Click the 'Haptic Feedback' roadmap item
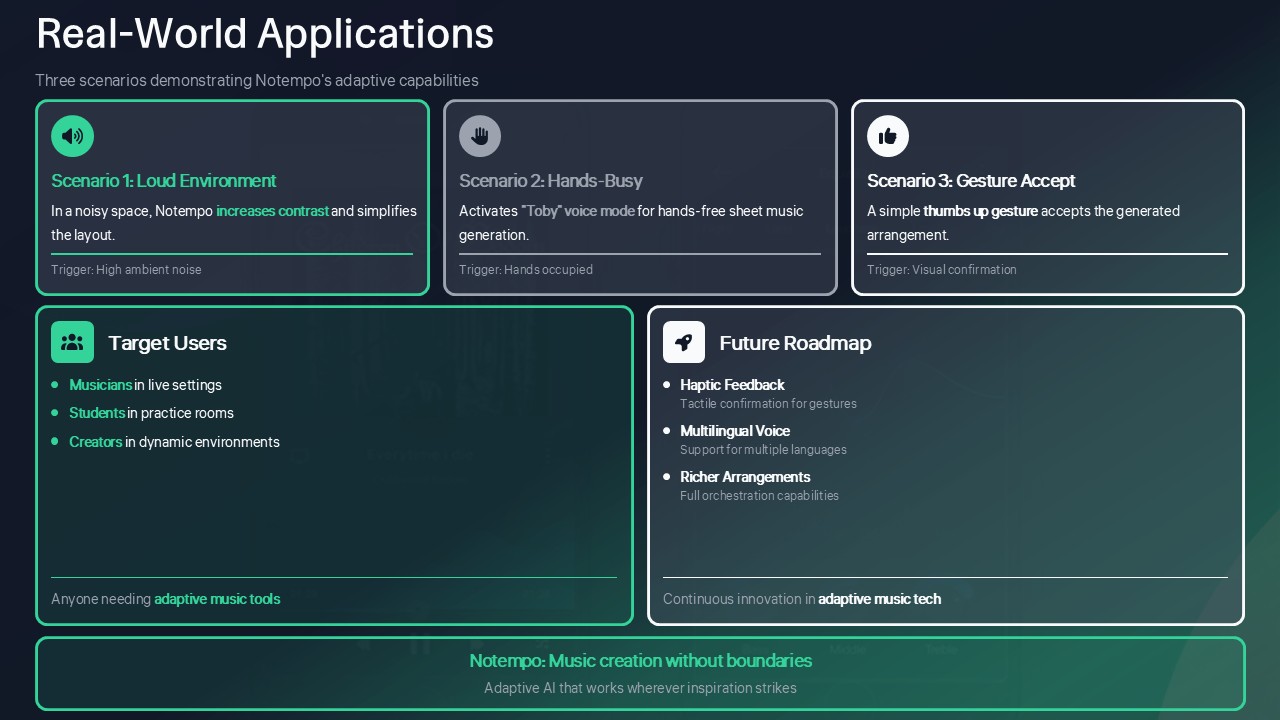This screenshot has height=720, width=1280. [x=732, y=385]
